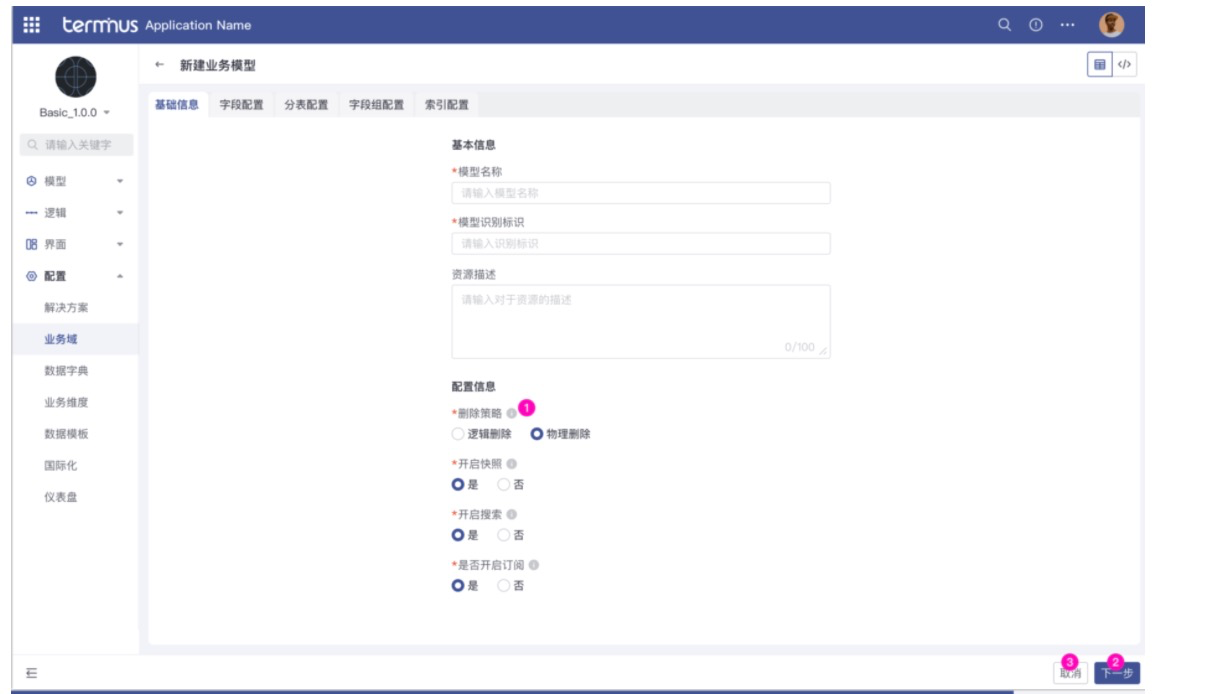Click the search magnifier icon in header
The width and height of the screenshot is (1216, 694).
[1004, 25]
